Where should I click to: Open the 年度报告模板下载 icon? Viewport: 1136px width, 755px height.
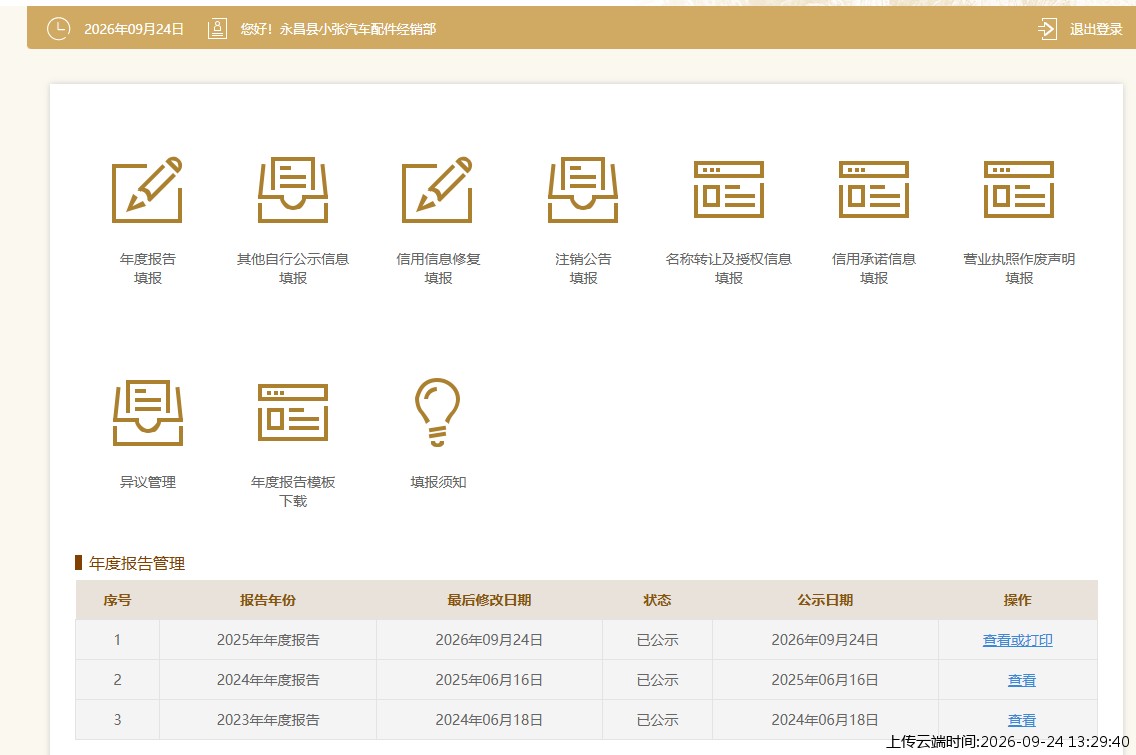(293, 413)
